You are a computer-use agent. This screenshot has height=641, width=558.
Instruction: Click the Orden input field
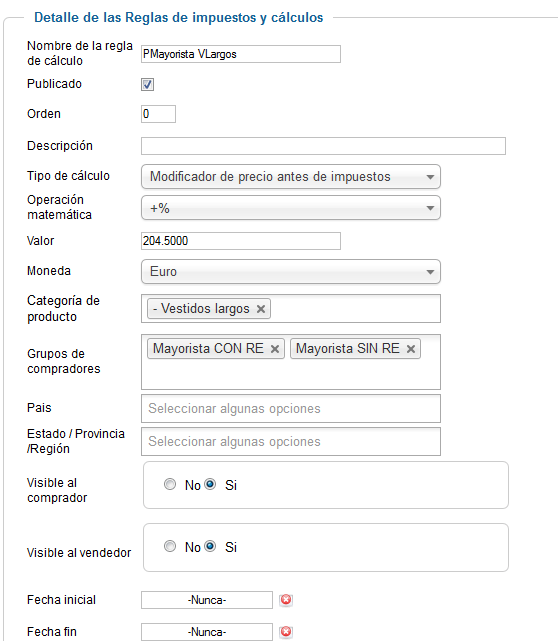[x=159, y=114]
